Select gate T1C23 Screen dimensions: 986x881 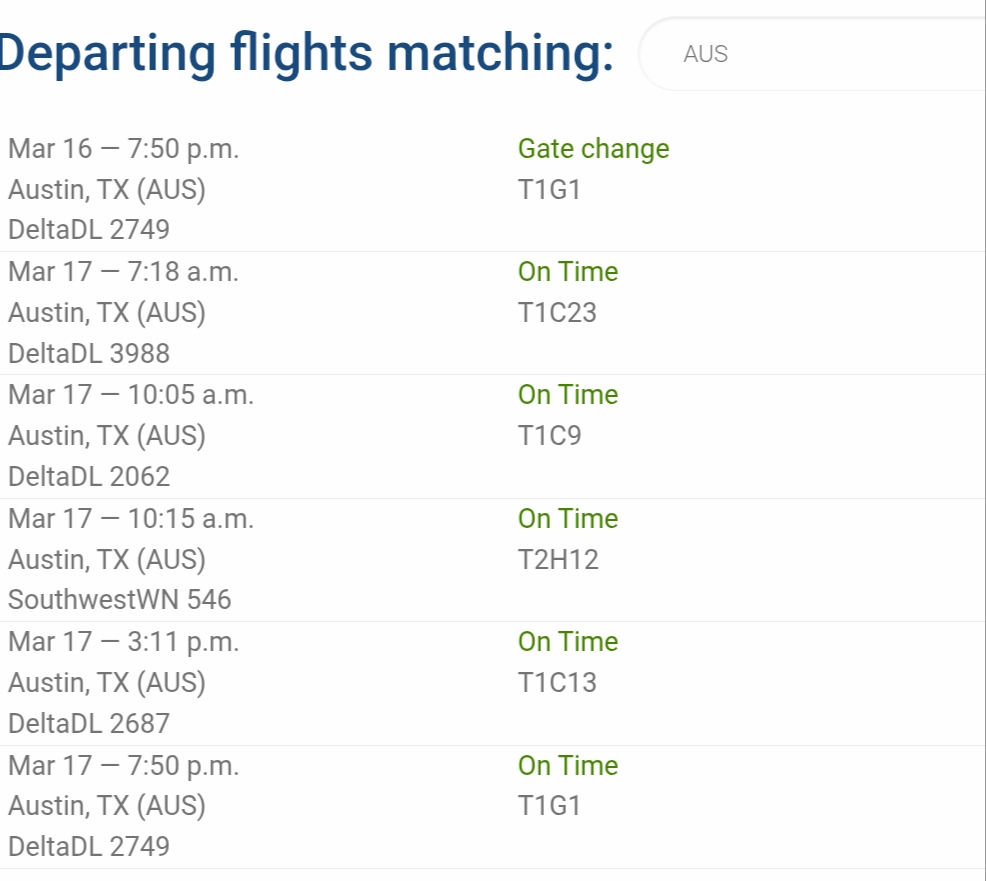[557, 313]
